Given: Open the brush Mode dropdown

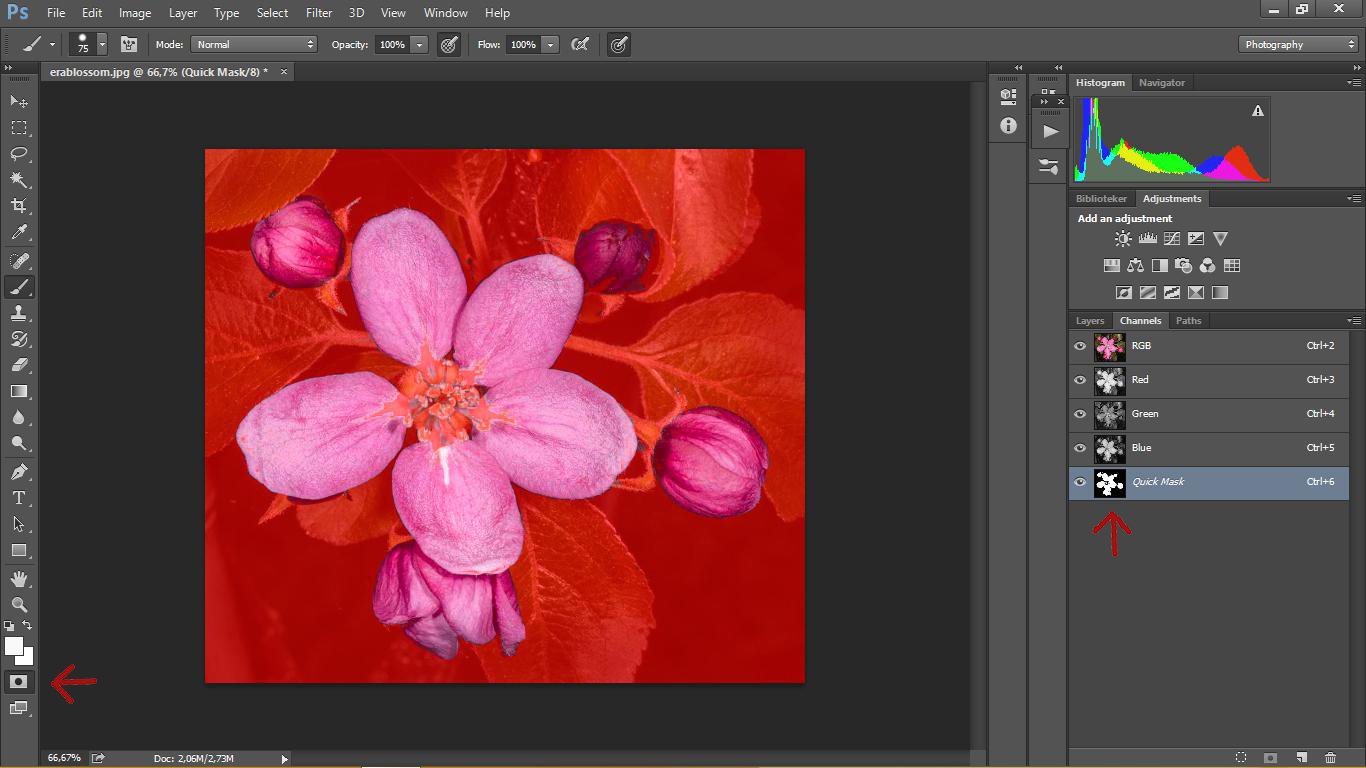Looking at the screenshot, I should [x=254, y=45].
